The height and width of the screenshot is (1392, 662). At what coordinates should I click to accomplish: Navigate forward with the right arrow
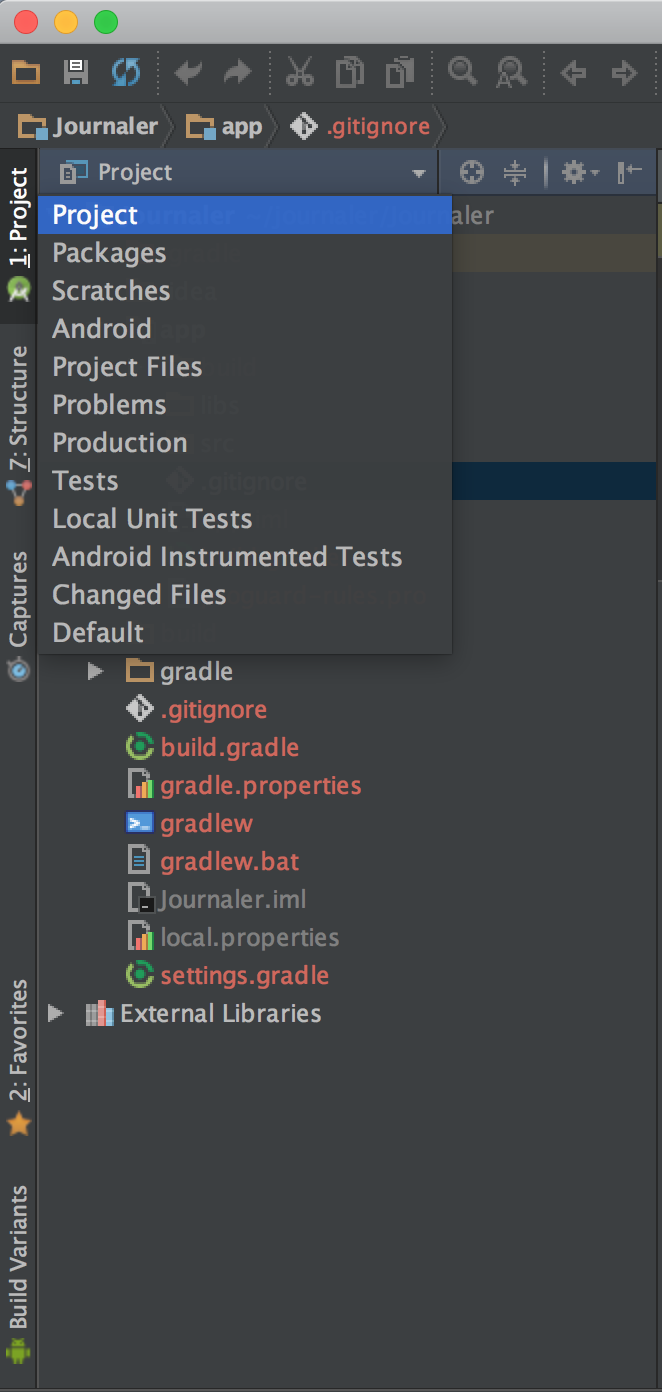(624, 72)
